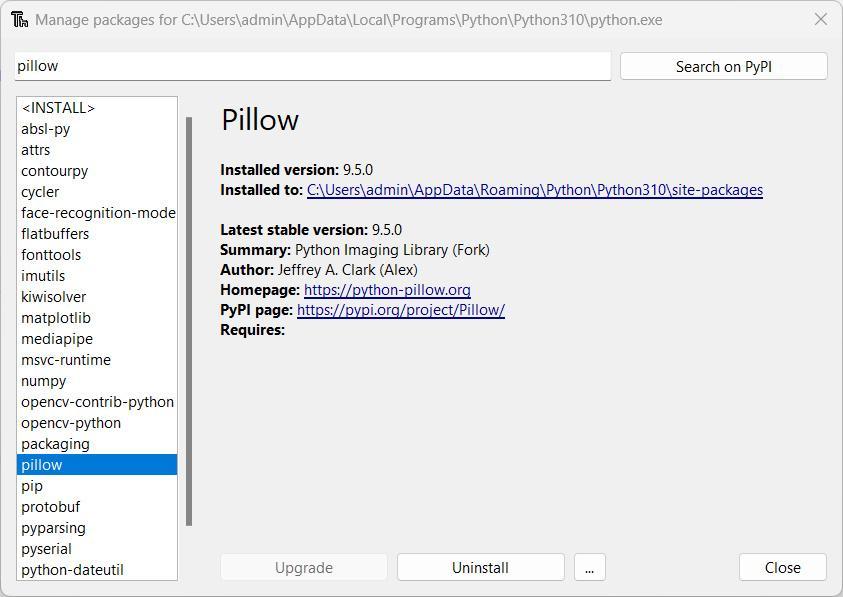Select protobuf in the package list
The height and width of the screenshot is (597, 843).
tap(50, 507)
